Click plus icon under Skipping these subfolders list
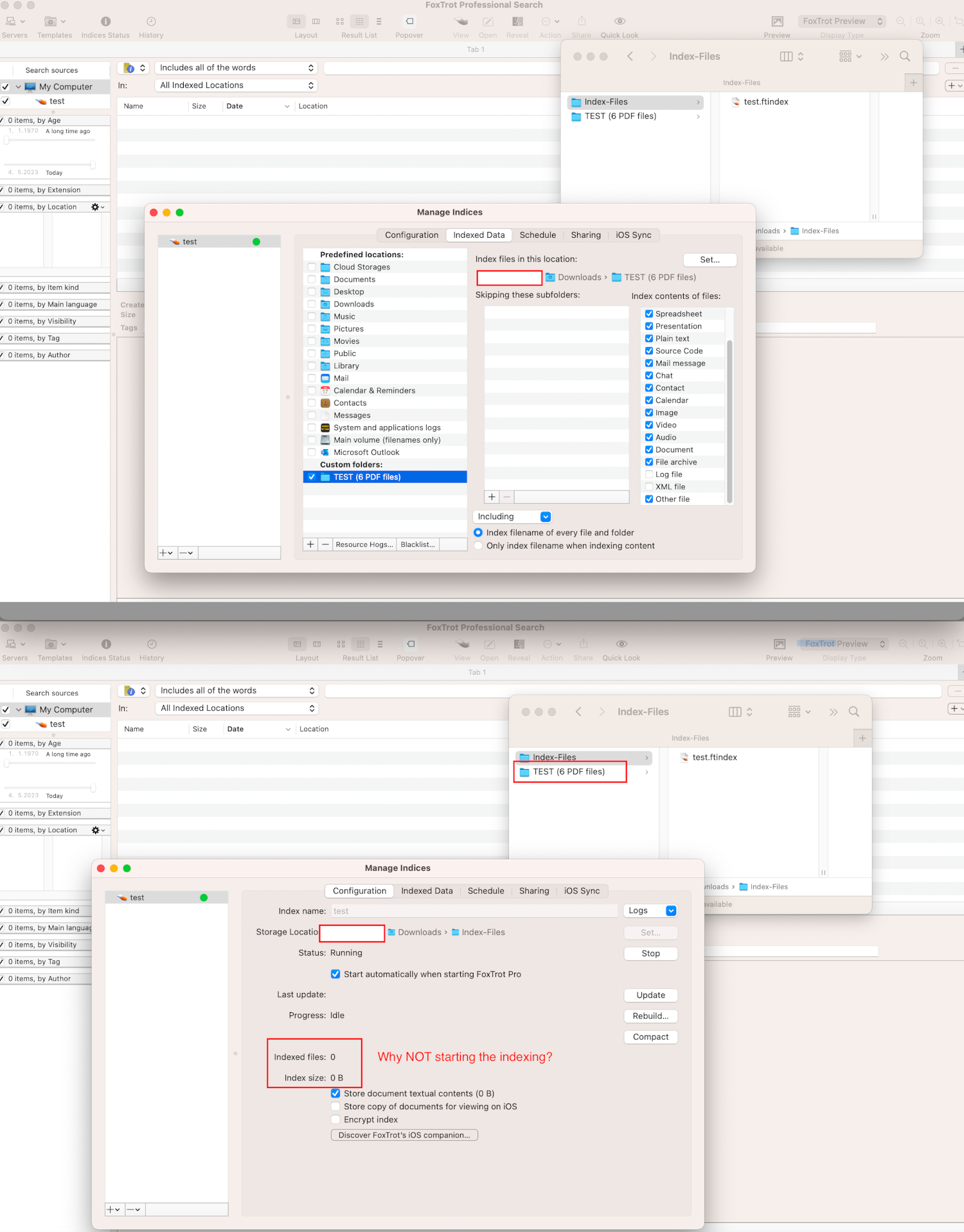This screenshot has width=964, height=1232. (x=492, y=497)
